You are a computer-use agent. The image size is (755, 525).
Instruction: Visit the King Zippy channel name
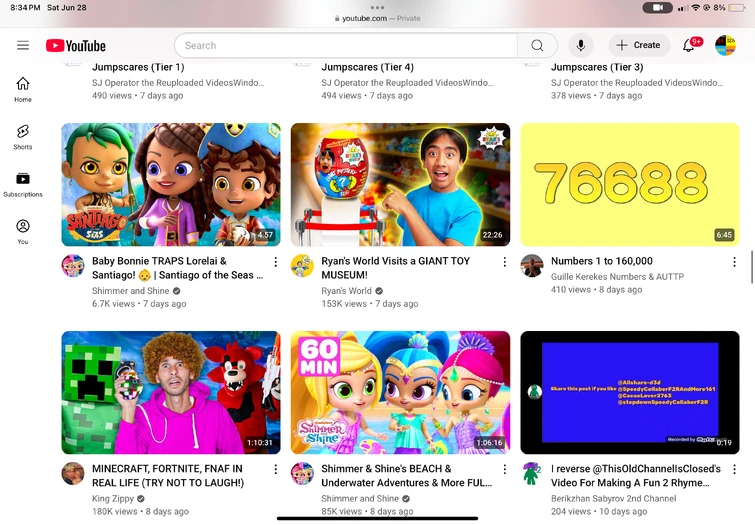pos(113,499)
